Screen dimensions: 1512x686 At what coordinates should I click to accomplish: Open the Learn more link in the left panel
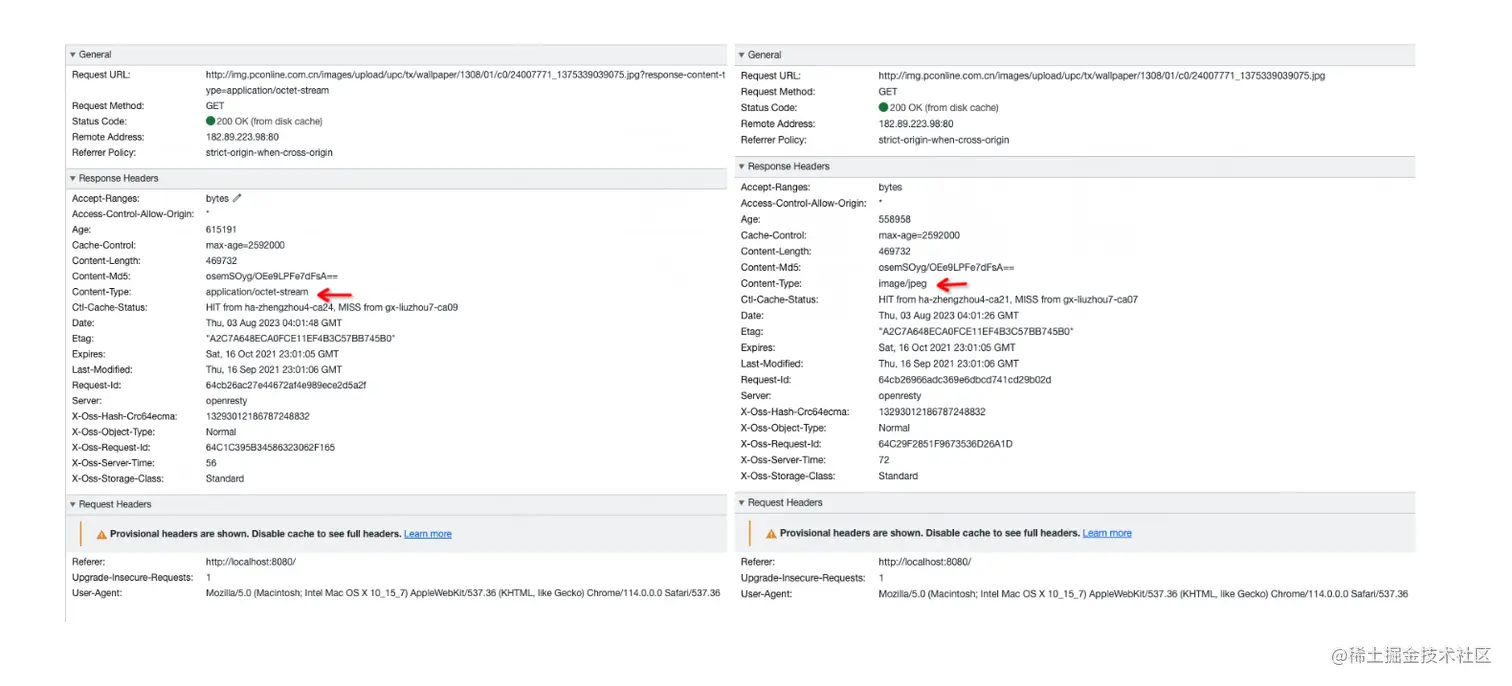tap(427, 534)
